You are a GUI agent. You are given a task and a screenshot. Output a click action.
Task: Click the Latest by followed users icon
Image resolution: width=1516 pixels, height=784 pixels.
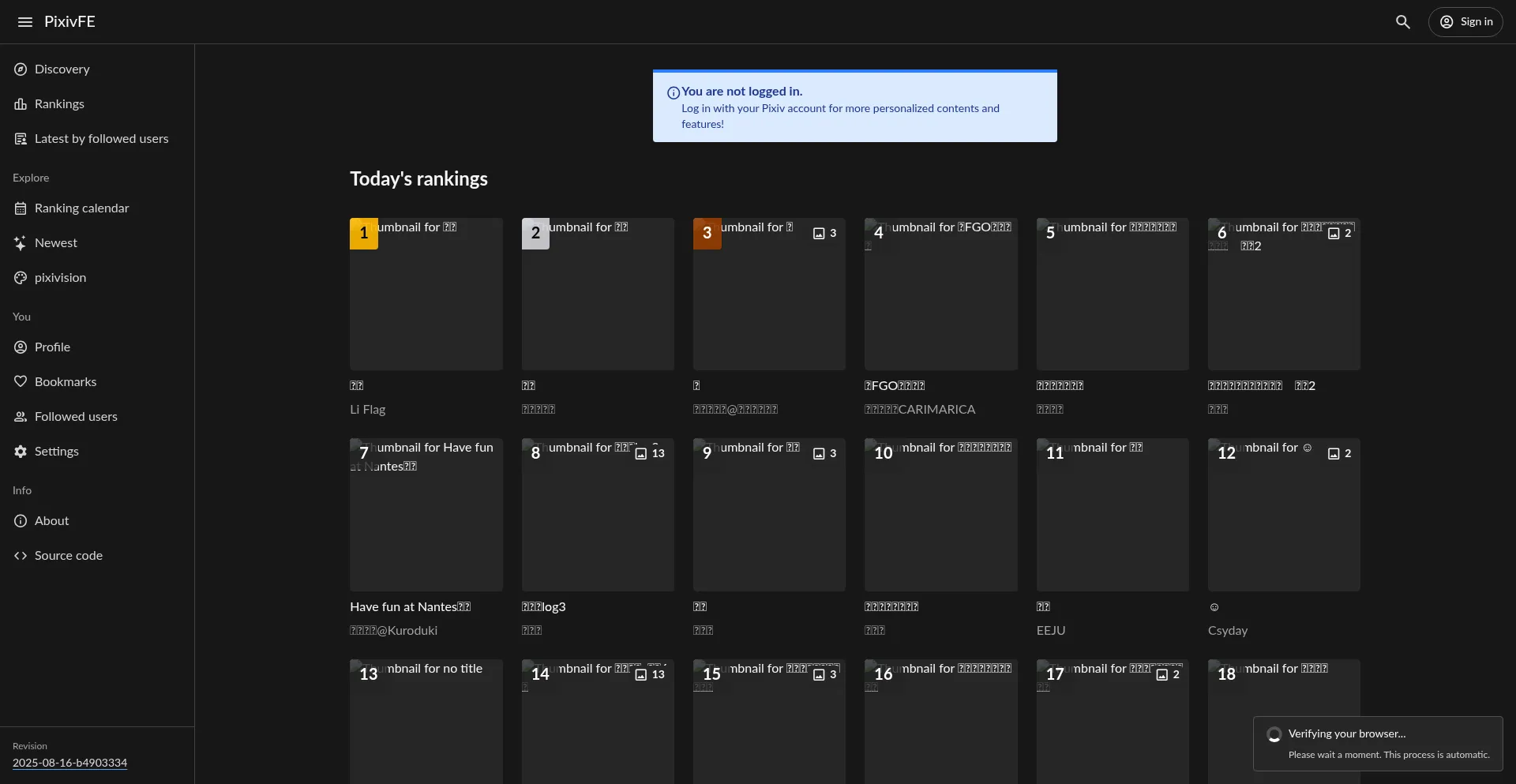click(21, 139)
